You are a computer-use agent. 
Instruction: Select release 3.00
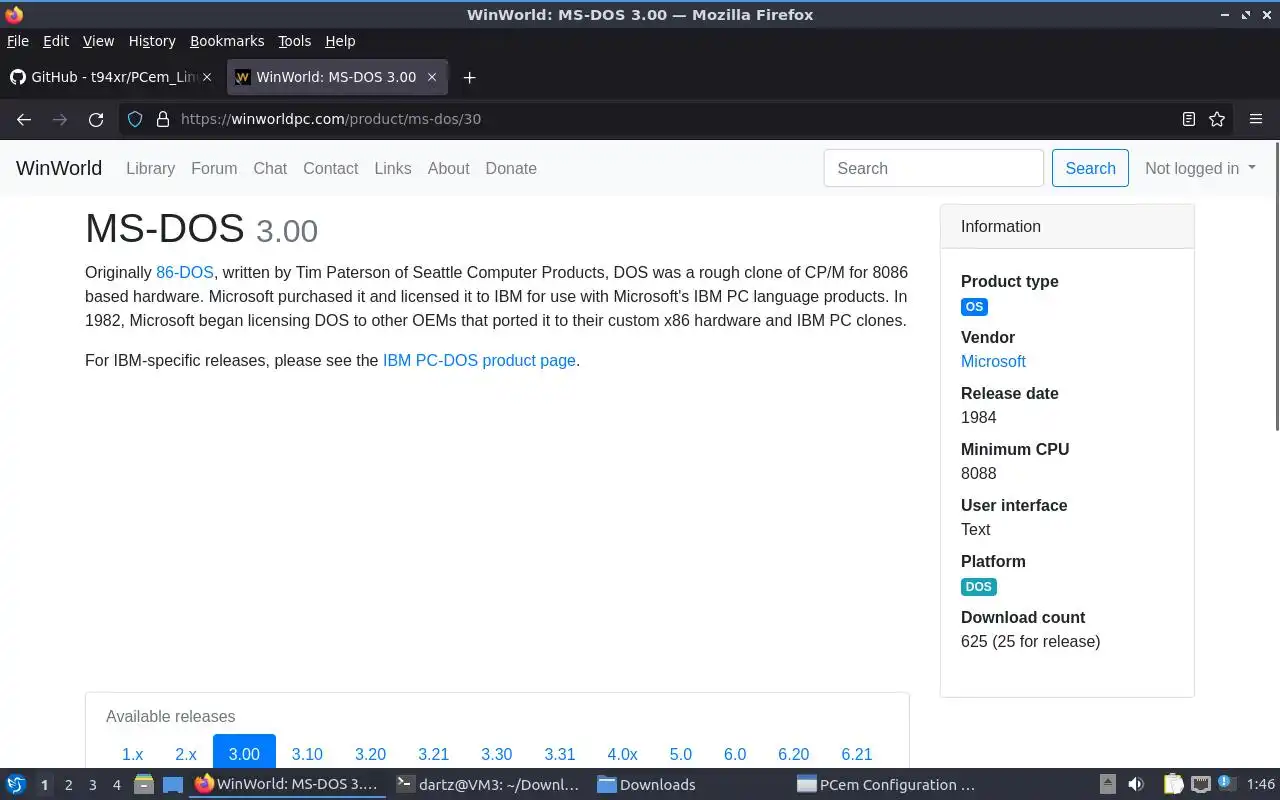point(244,754)
